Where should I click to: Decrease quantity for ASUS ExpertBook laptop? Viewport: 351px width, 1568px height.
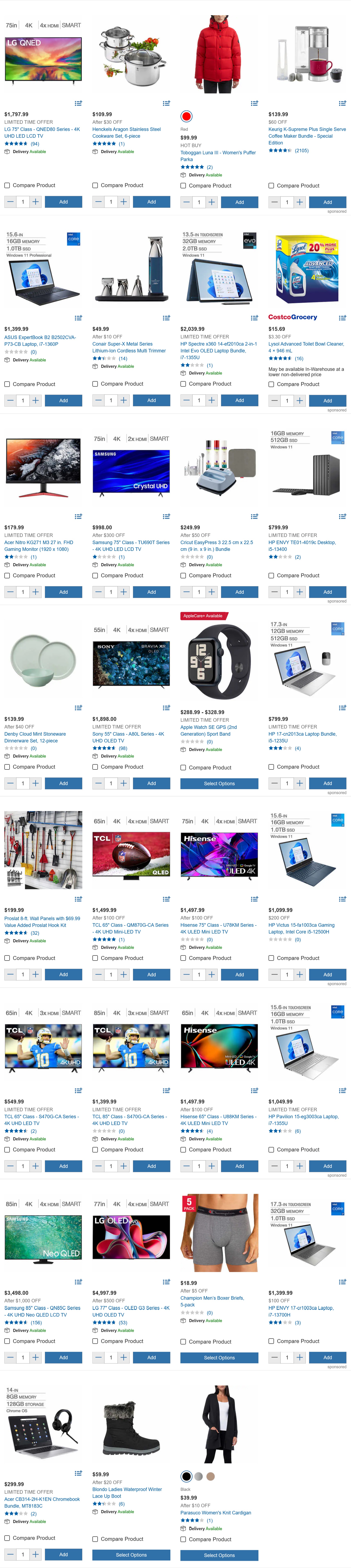[10, 401]
